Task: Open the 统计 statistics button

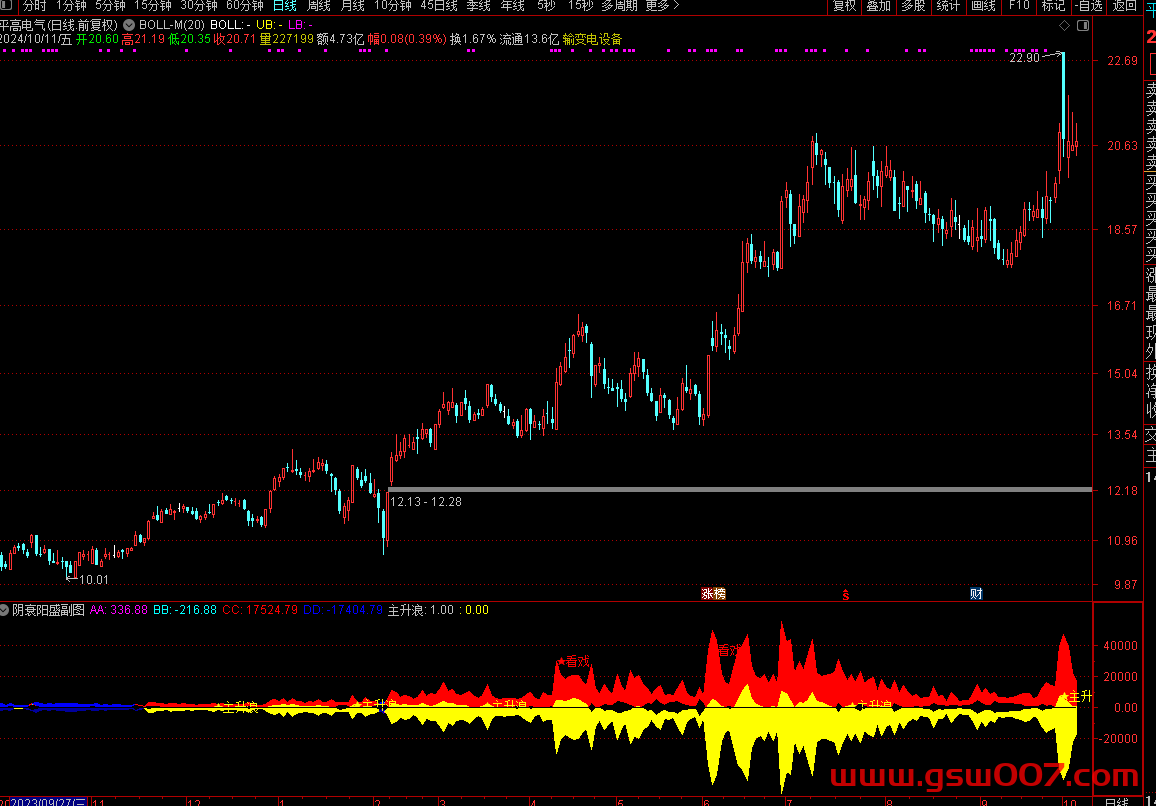Action: click(948, 6)
